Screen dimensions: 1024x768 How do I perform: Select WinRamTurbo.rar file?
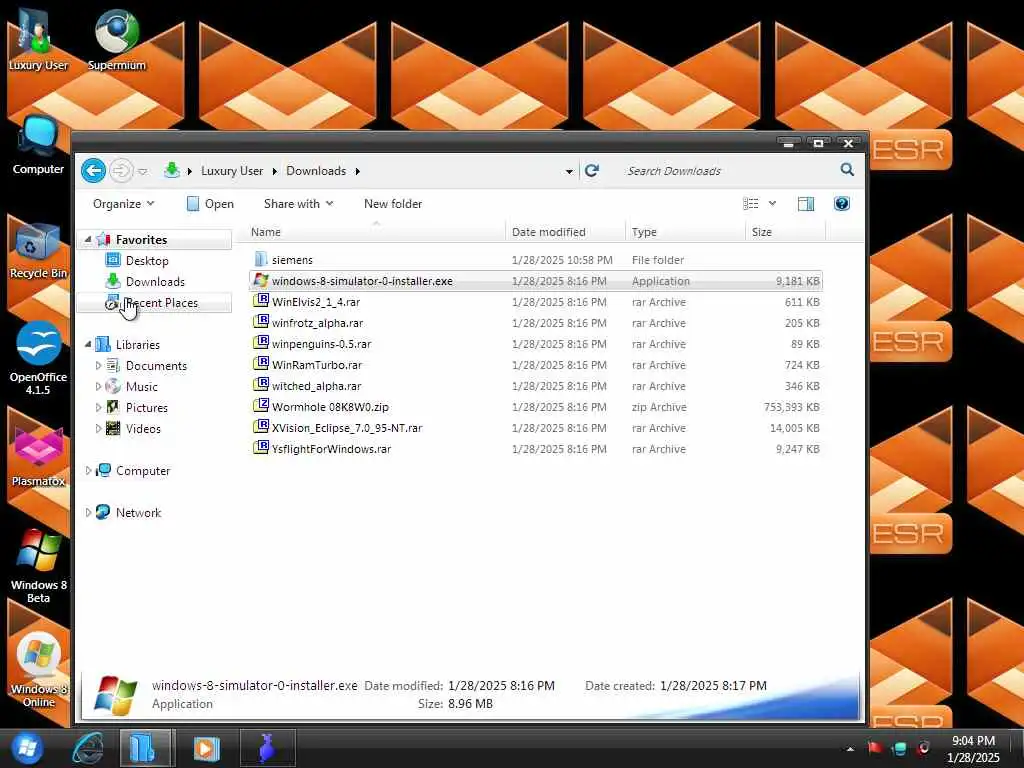(x=536, y=364)
